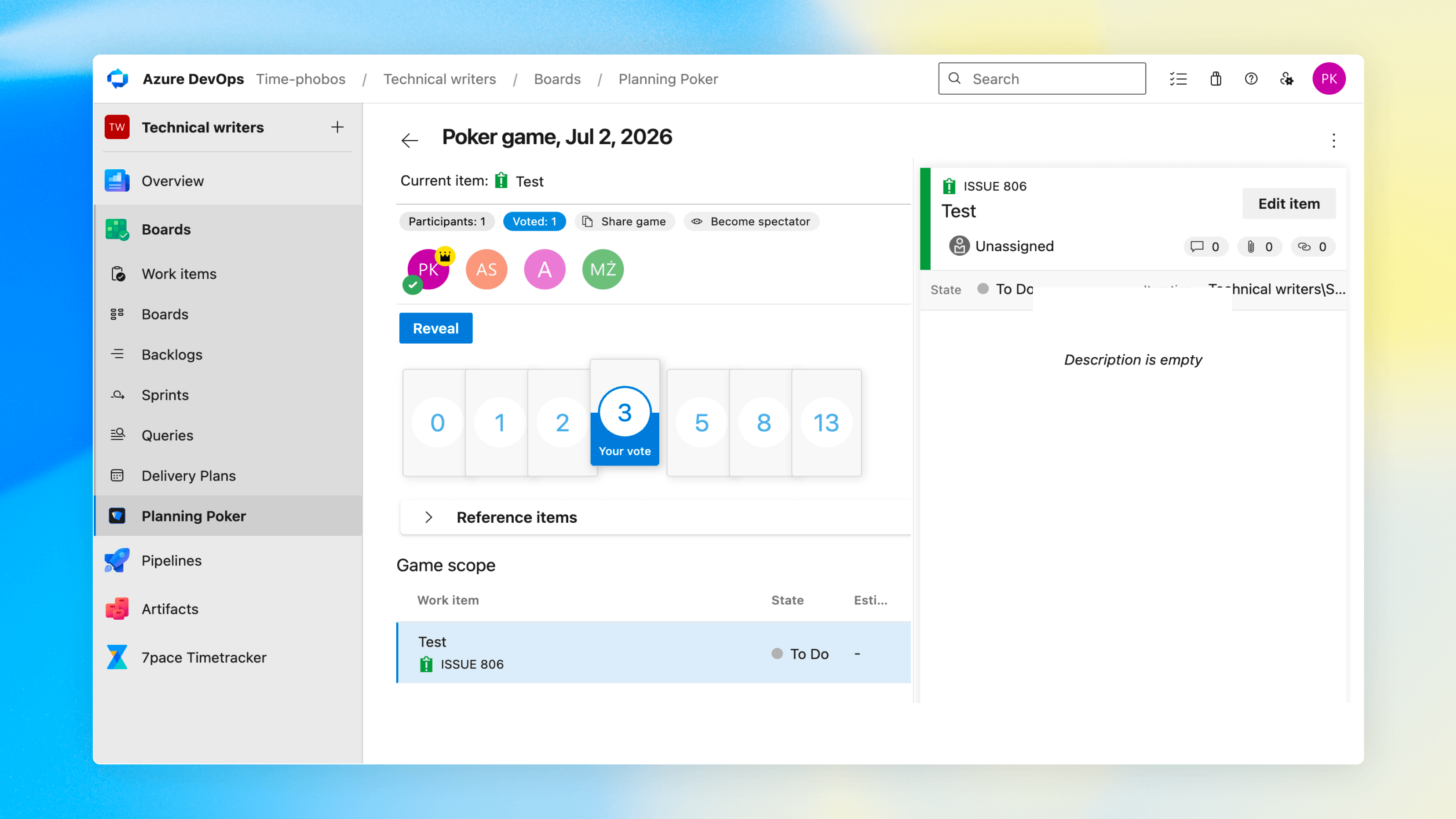Open Artifacts in the sidebar
This screenshot has height=819, width=1456.
pos(228,609)
